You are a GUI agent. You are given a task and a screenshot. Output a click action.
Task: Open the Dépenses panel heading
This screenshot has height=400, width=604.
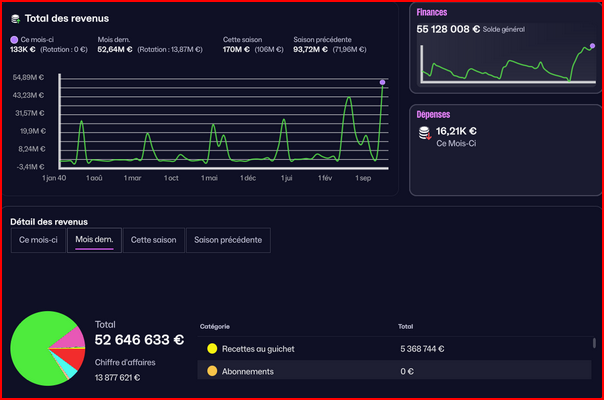point(435,114)
